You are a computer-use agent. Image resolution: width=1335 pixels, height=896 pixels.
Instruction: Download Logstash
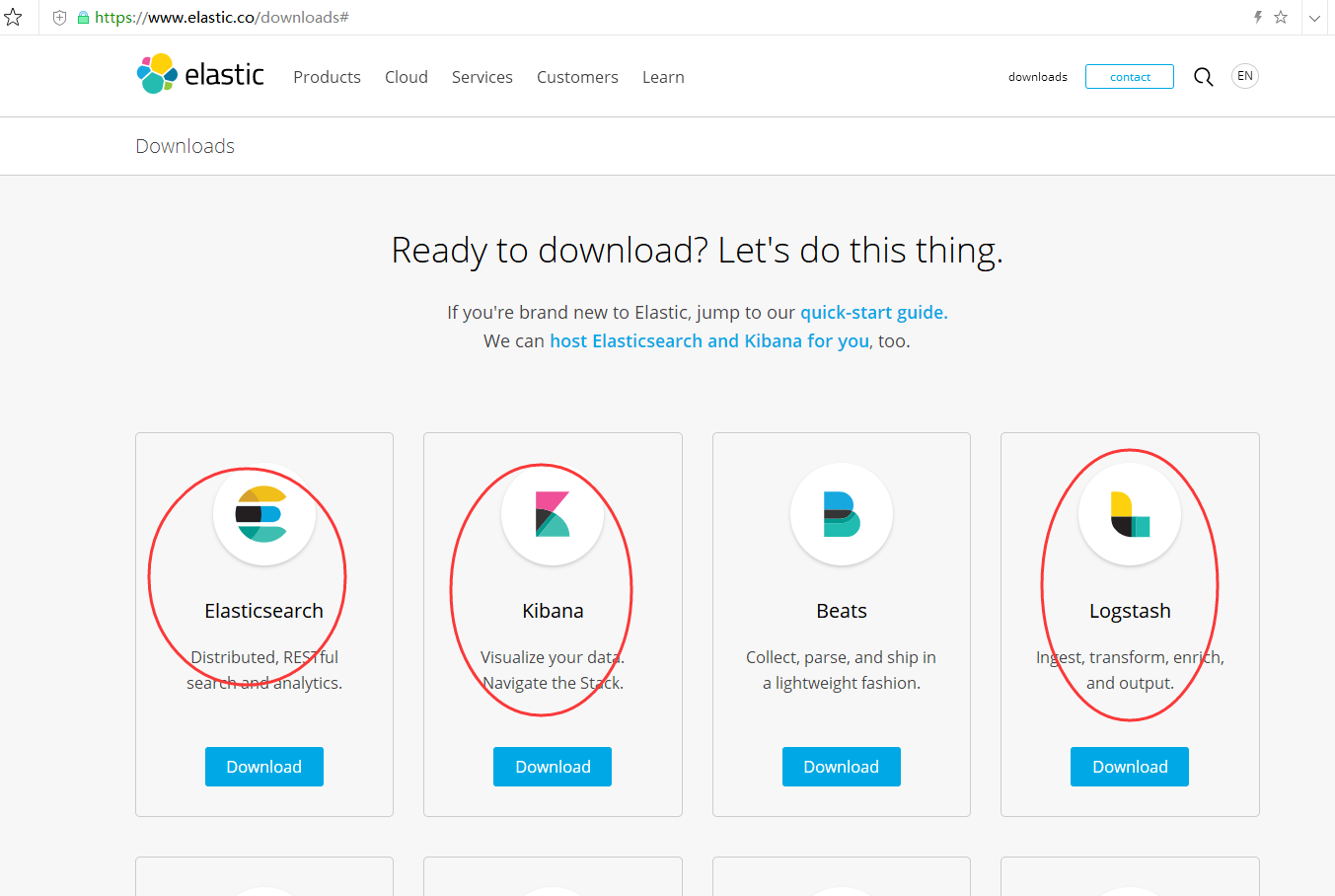1130,767
